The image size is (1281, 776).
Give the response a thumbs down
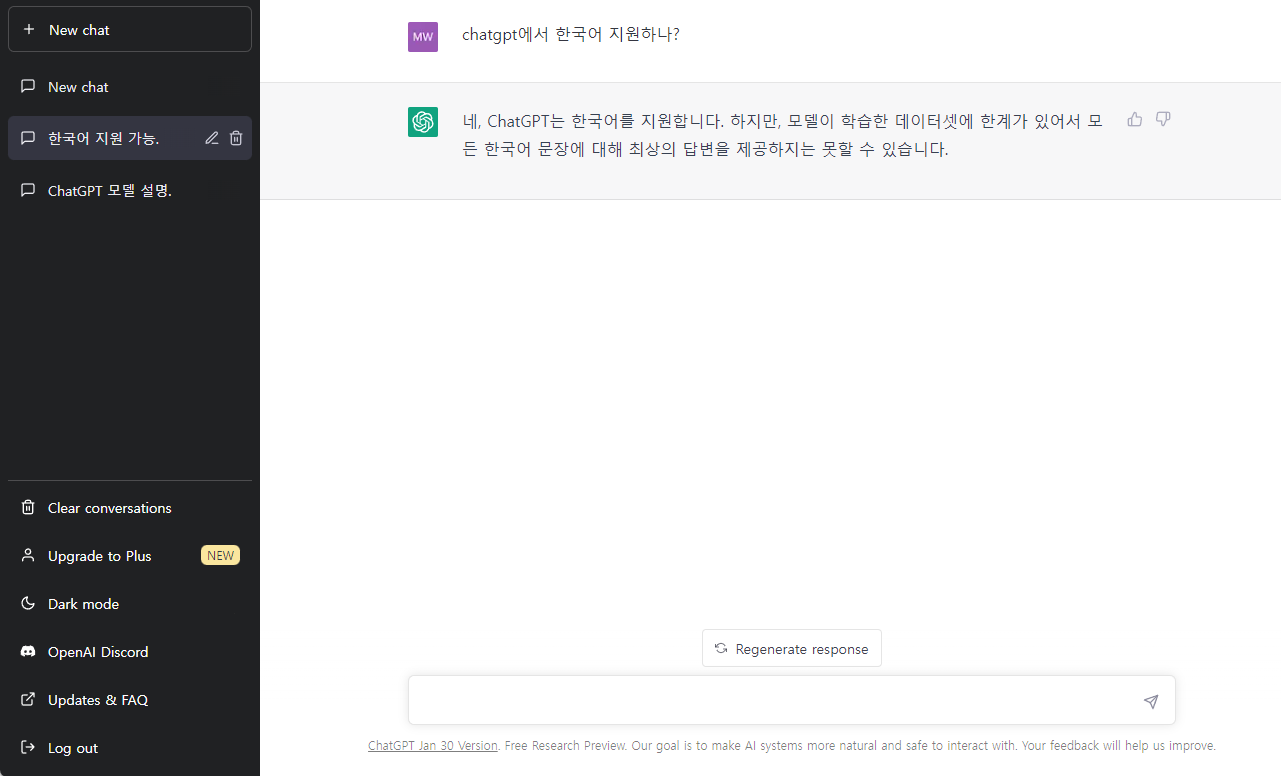1163,119
